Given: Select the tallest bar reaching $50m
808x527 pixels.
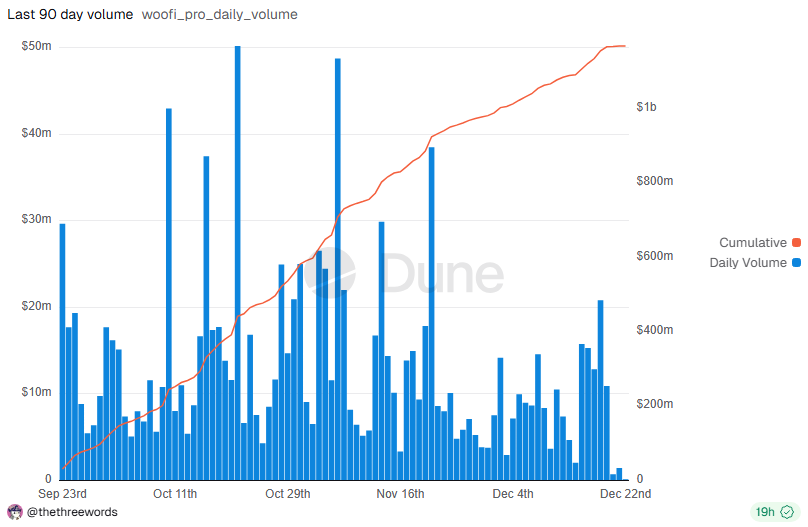Looking at the screenshot, I should coord(237,260).
